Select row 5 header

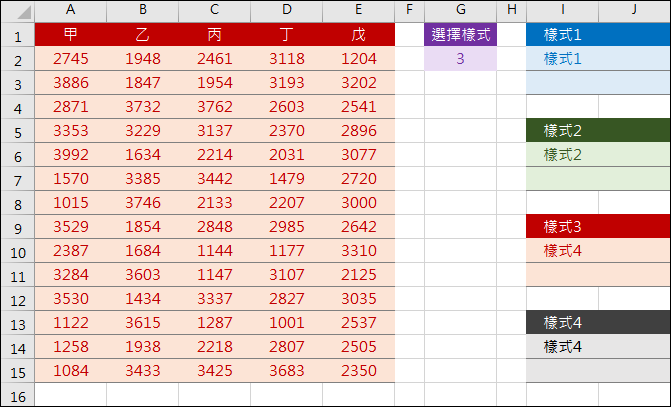pos(18,131)
